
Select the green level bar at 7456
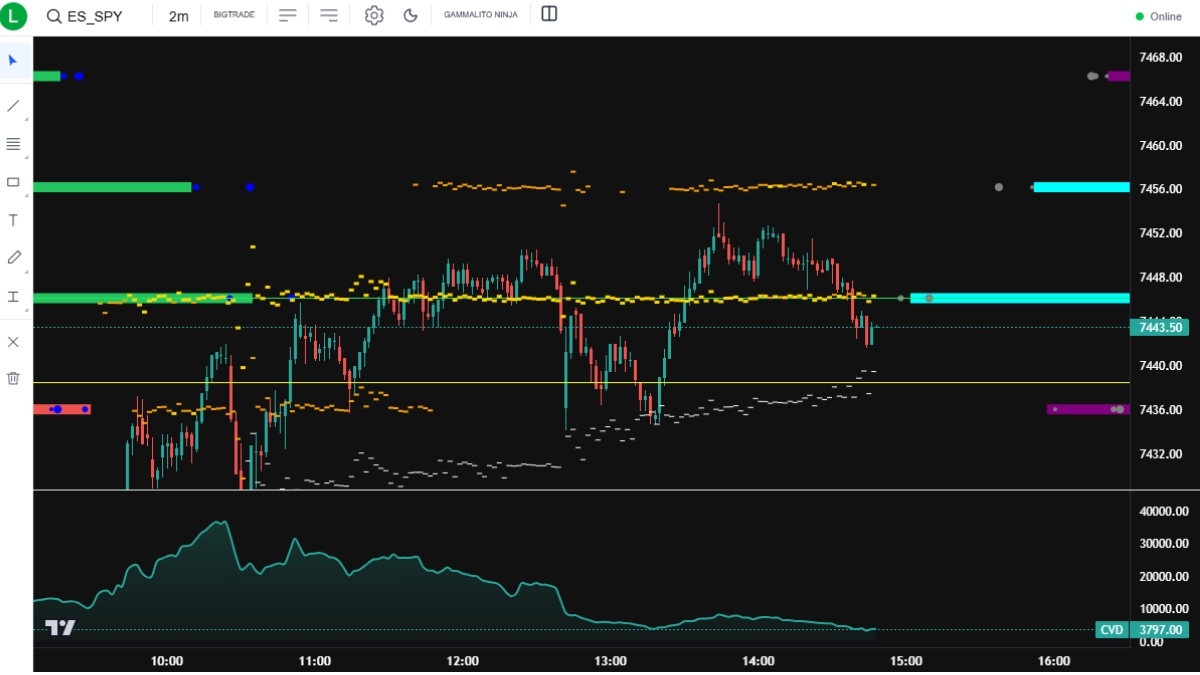pyautogui.click(x=112, y=187)
